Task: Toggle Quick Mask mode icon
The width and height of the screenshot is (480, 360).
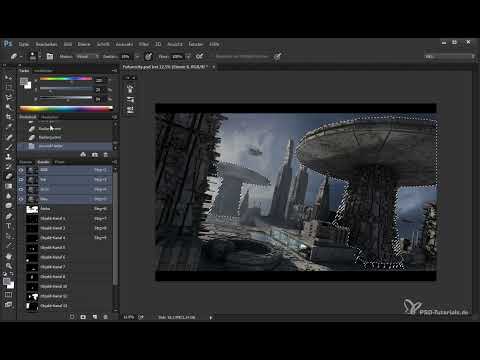Action: click(8, 295)
